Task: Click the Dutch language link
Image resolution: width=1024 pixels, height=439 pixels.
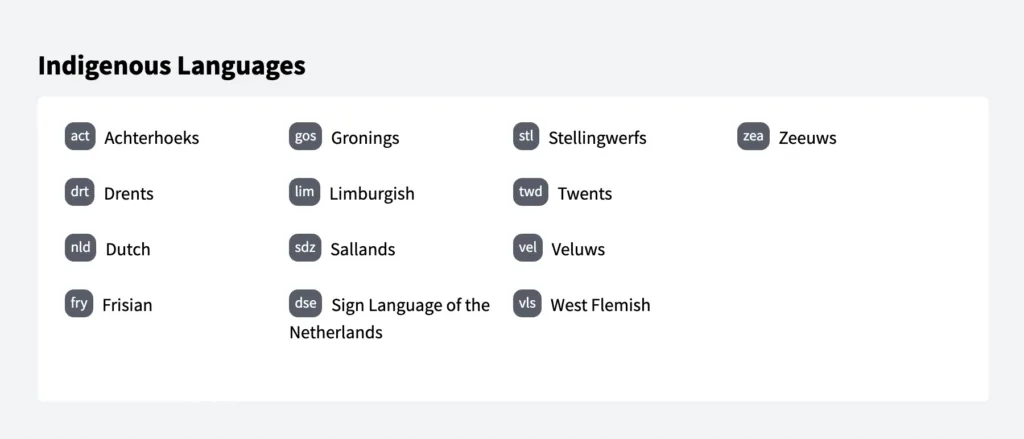Action: click(128, 249)
